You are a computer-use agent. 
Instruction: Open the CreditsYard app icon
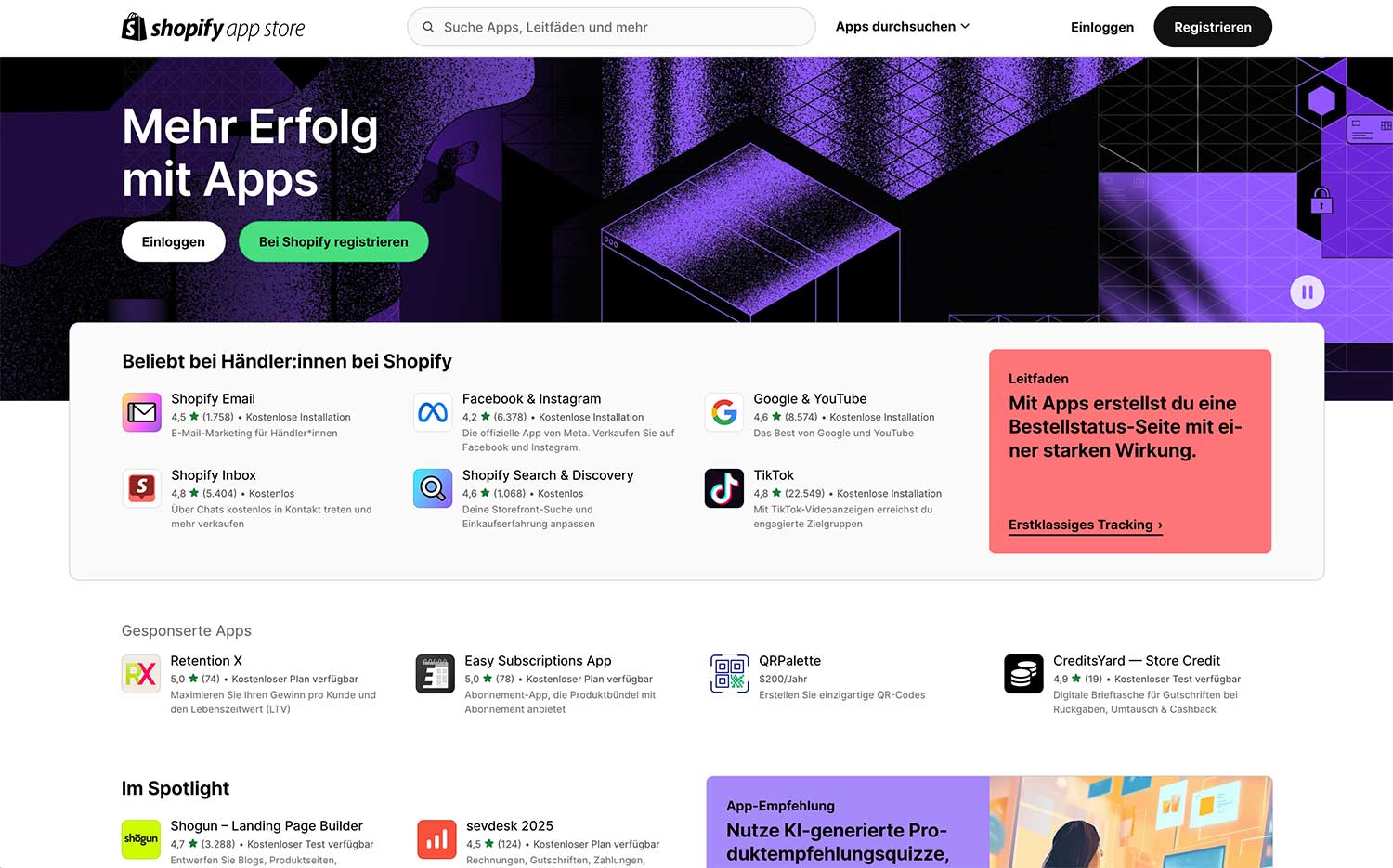click(1023, 674)
